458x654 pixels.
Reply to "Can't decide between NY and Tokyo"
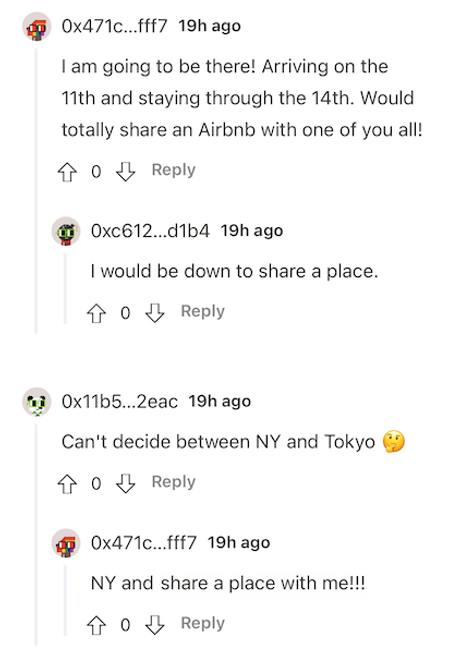[174, 482]
